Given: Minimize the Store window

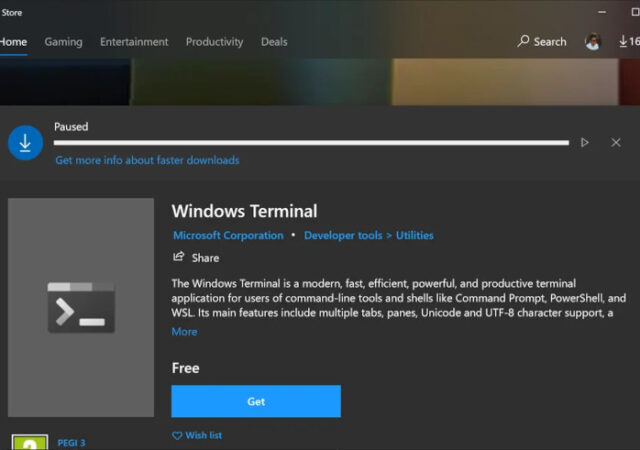Looking at the screenshot, I should [x=602, y=12].
